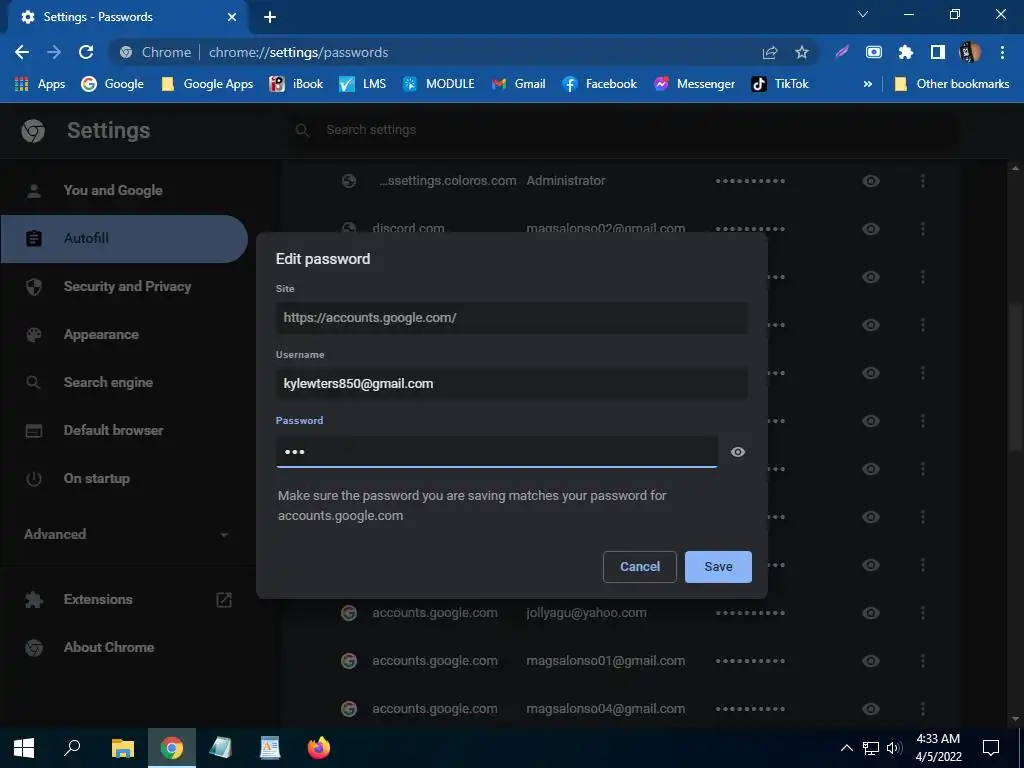Open the Google Apps bookmark folder
1024x768 pixels.
pyautogui.click(x=207, y=84)
